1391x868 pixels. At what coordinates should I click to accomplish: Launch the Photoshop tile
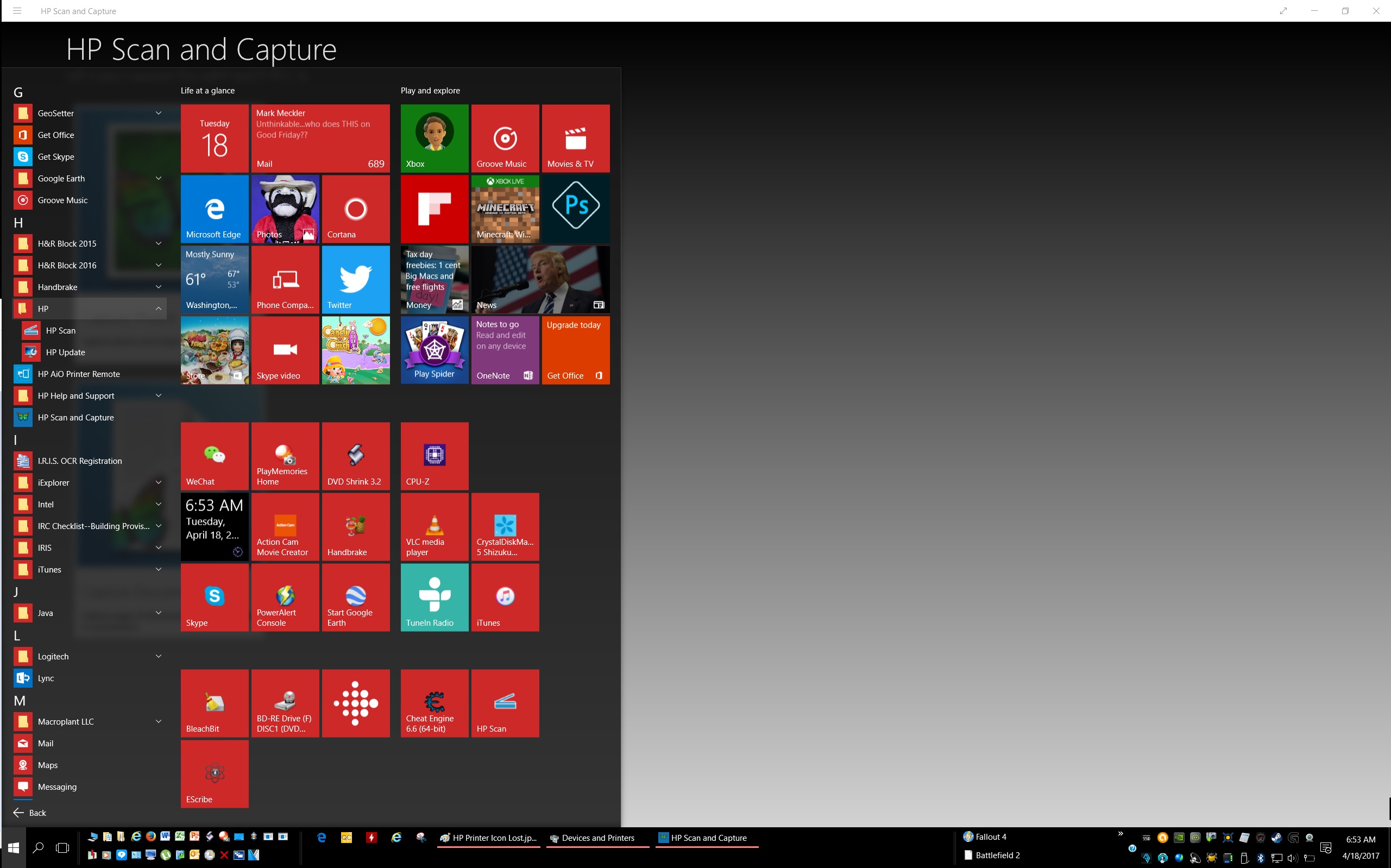575,209
